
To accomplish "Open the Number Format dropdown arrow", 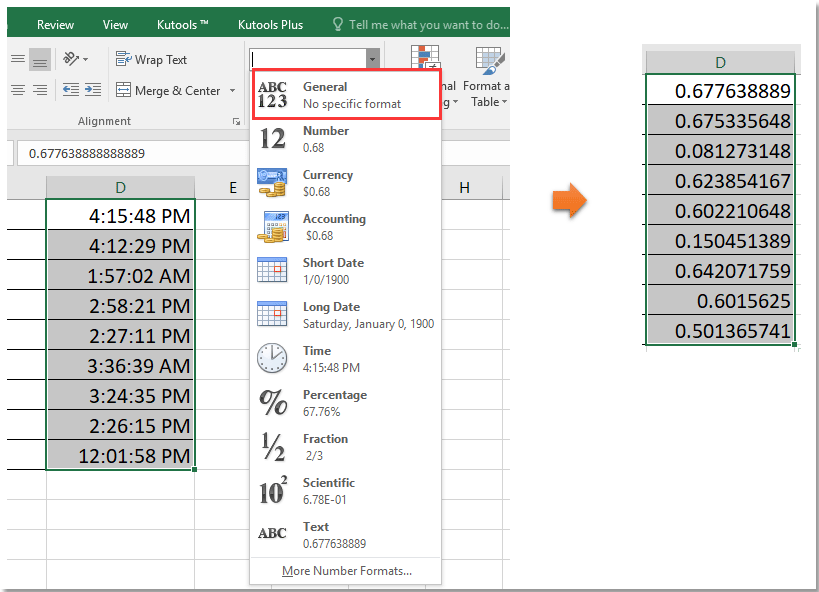I will click(373, 59).
